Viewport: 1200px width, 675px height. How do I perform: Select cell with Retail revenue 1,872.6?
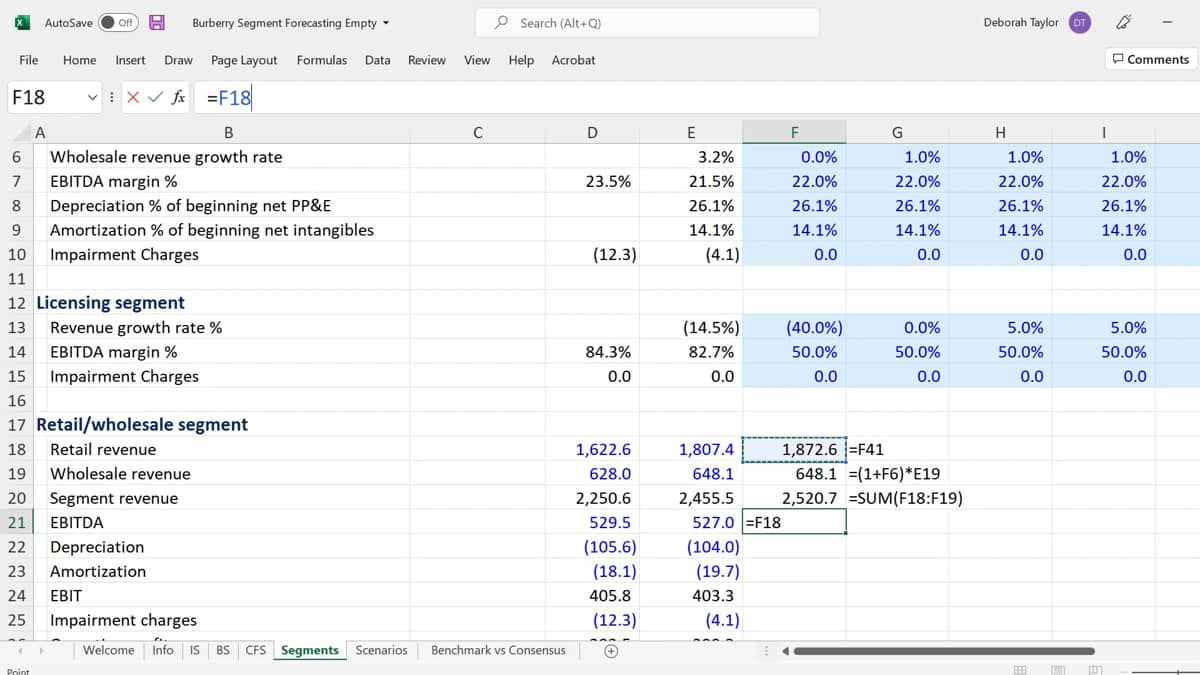[x=794, y=450]
